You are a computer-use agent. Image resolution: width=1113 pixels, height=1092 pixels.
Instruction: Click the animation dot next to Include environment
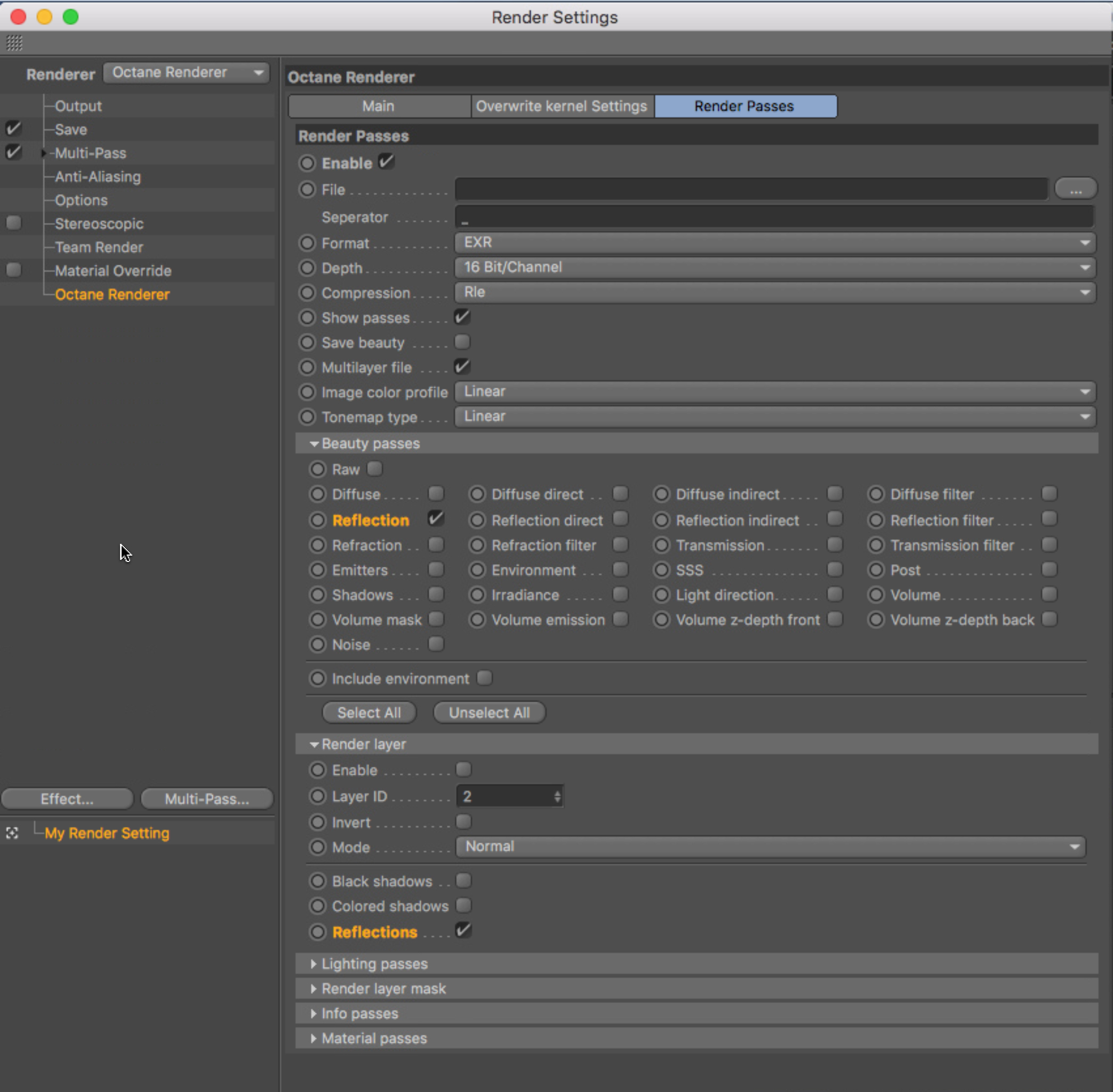(x=318, y=678)
